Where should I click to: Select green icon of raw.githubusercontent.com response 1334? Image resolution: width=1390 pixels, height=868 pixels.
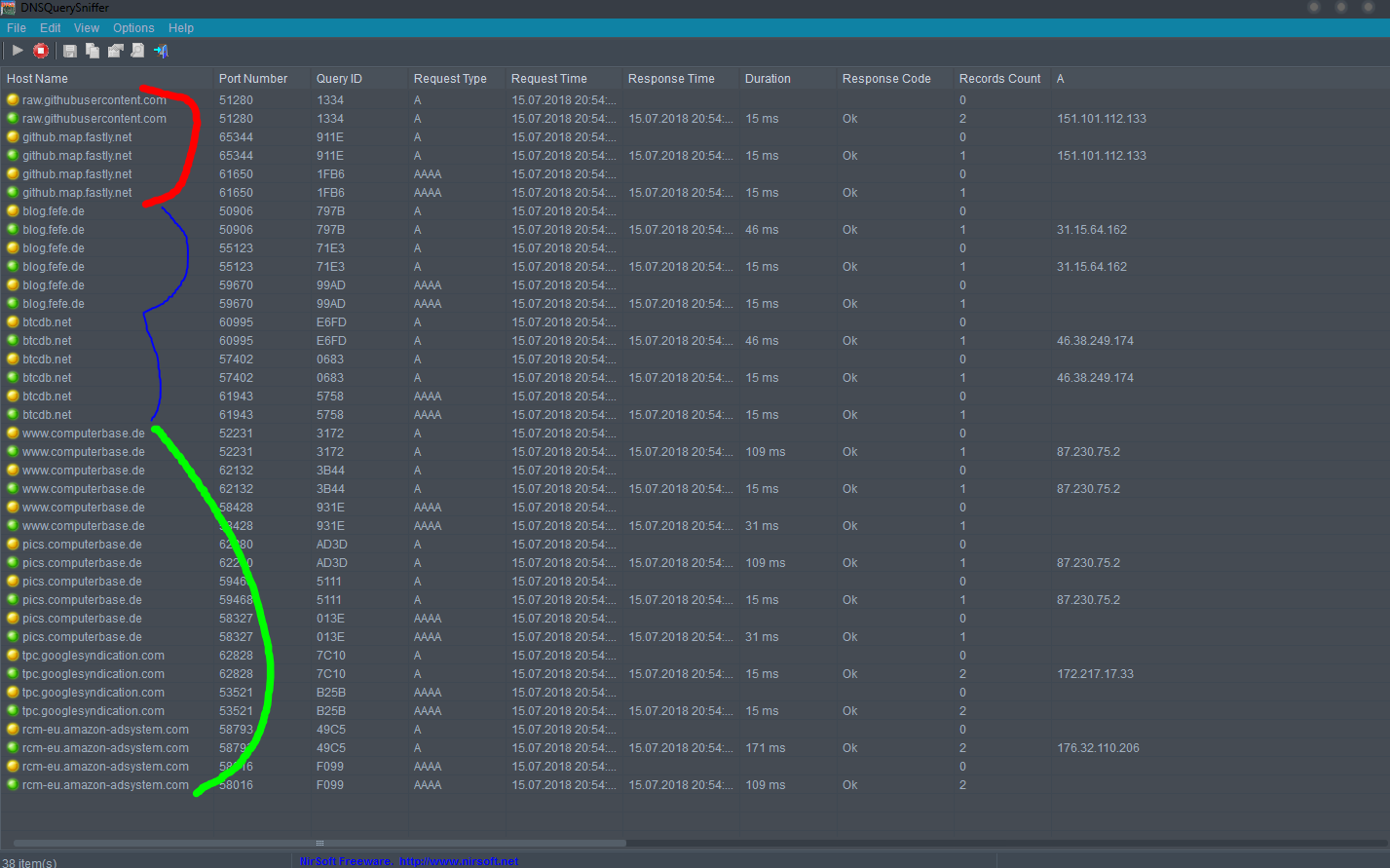(x=13, y=118)
